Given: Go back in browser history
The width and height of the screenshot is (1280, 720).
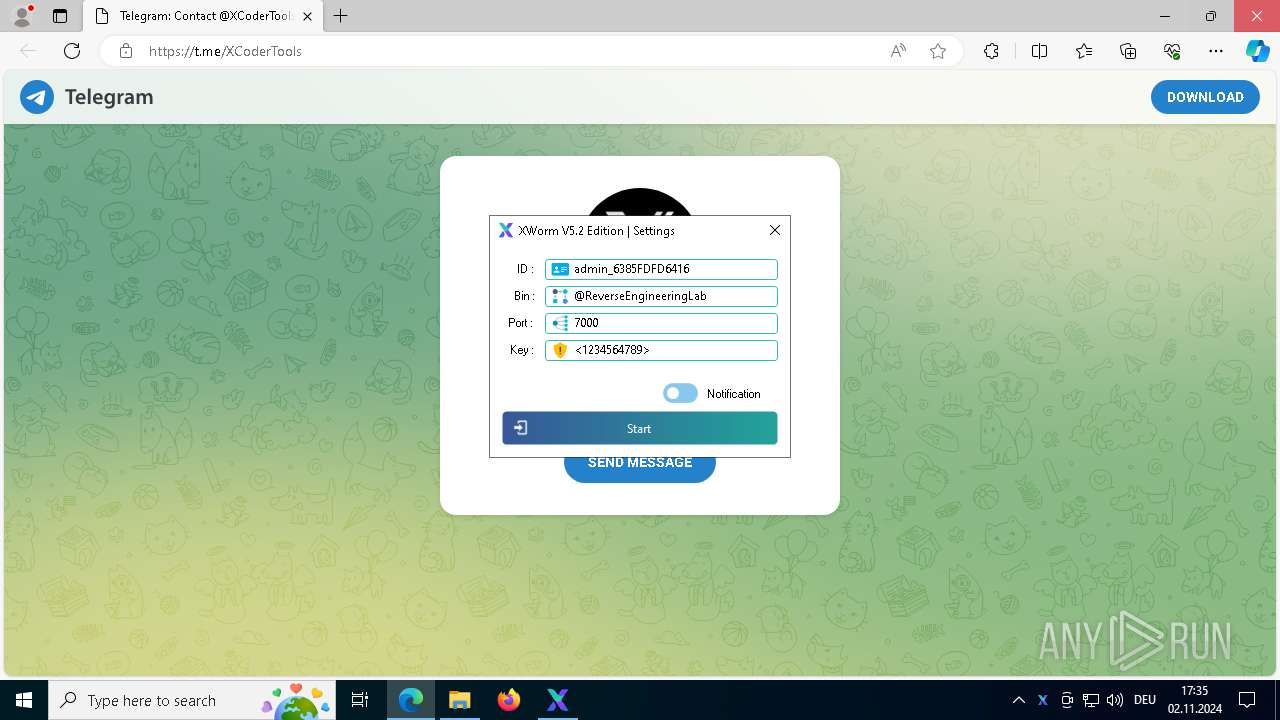Looking at the screenshot, I should (28, 51).
